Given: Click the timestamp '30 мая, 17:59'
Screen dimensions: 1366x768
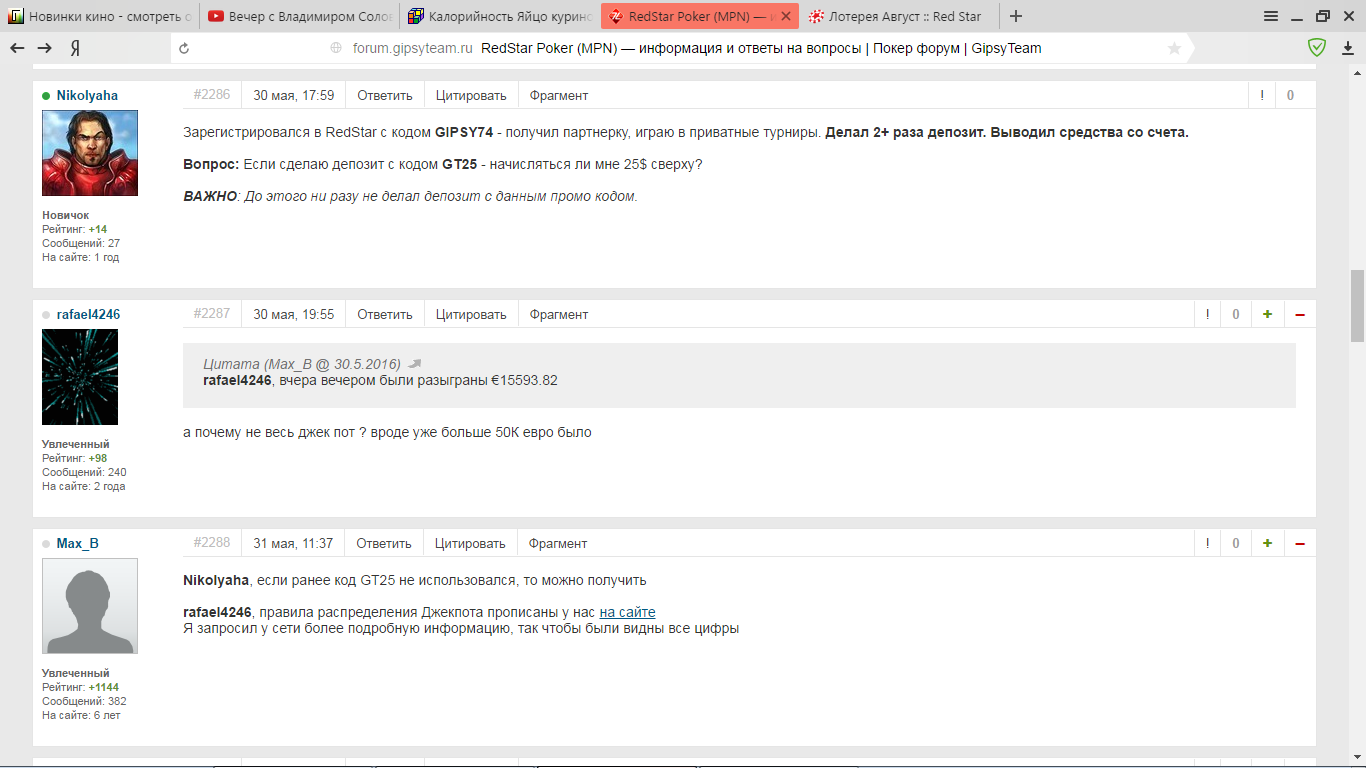Looking at the screenshot, I should coord(293,95).
